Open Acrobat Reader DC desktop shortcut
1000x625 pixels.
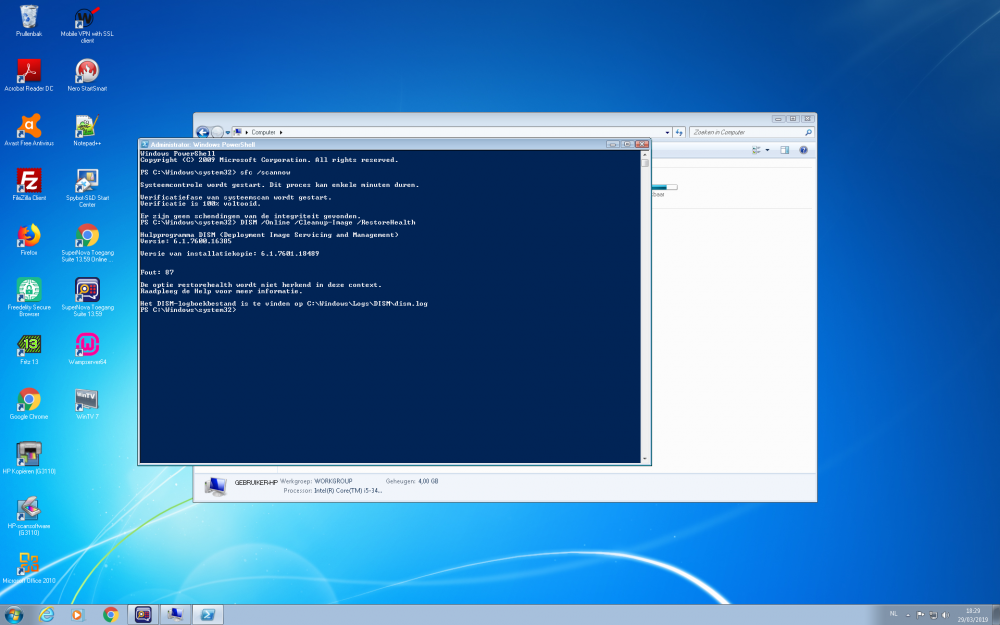(28, 71)
